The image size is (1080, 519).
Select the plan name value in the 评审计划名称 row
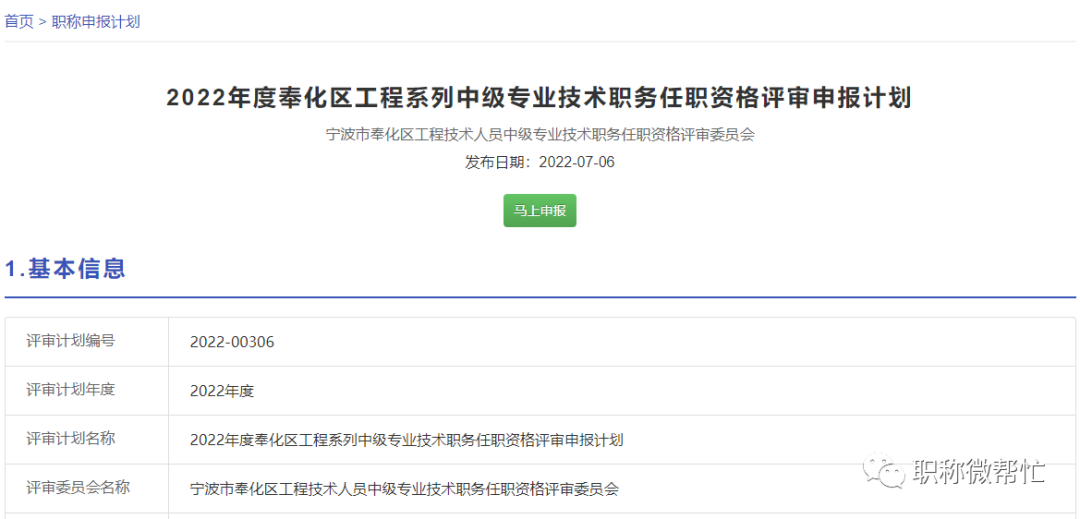point(406,441)
